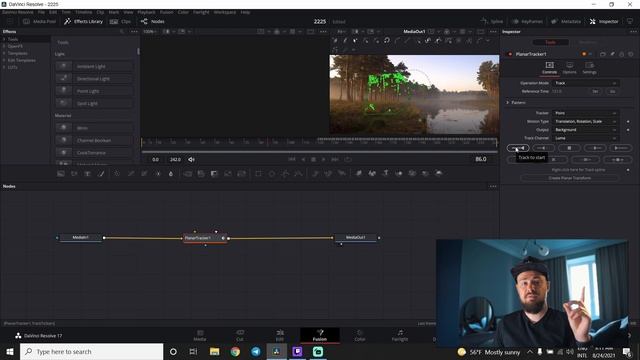Add a Blur node (droplet icon)
The image size is (640, 360).
tap(171, 173)
